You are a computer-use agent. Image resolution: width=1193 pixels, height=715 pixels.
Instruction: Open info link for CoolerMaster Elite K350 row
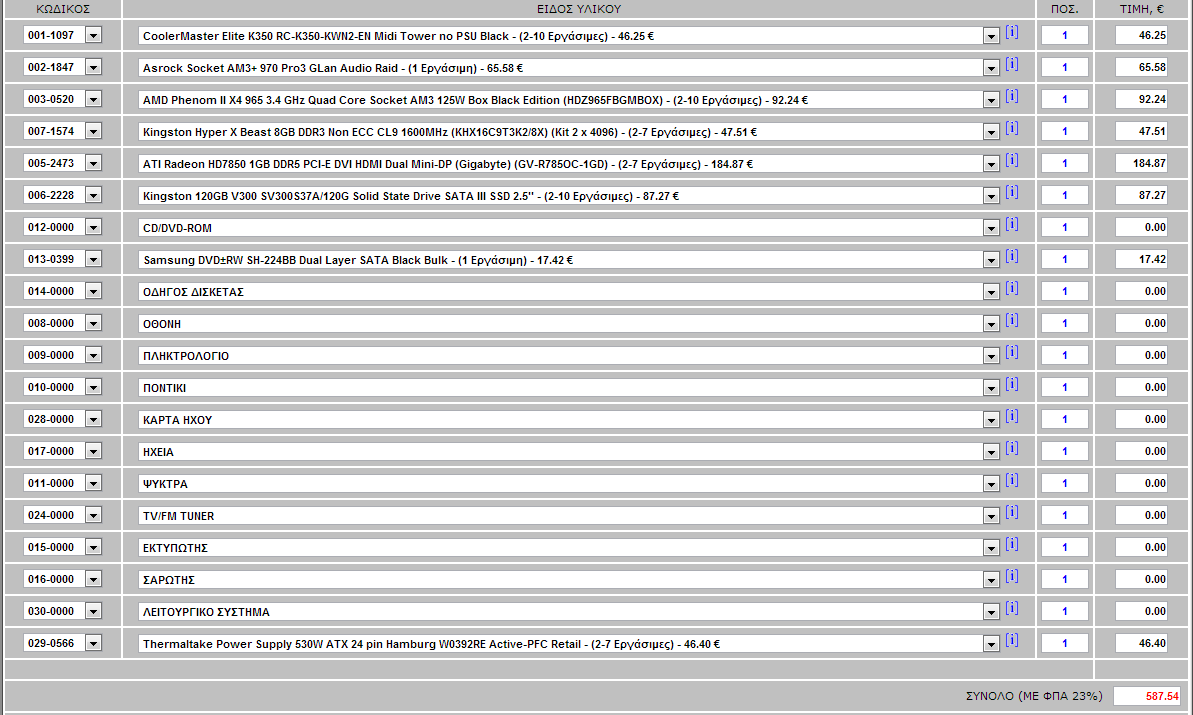1012,32
